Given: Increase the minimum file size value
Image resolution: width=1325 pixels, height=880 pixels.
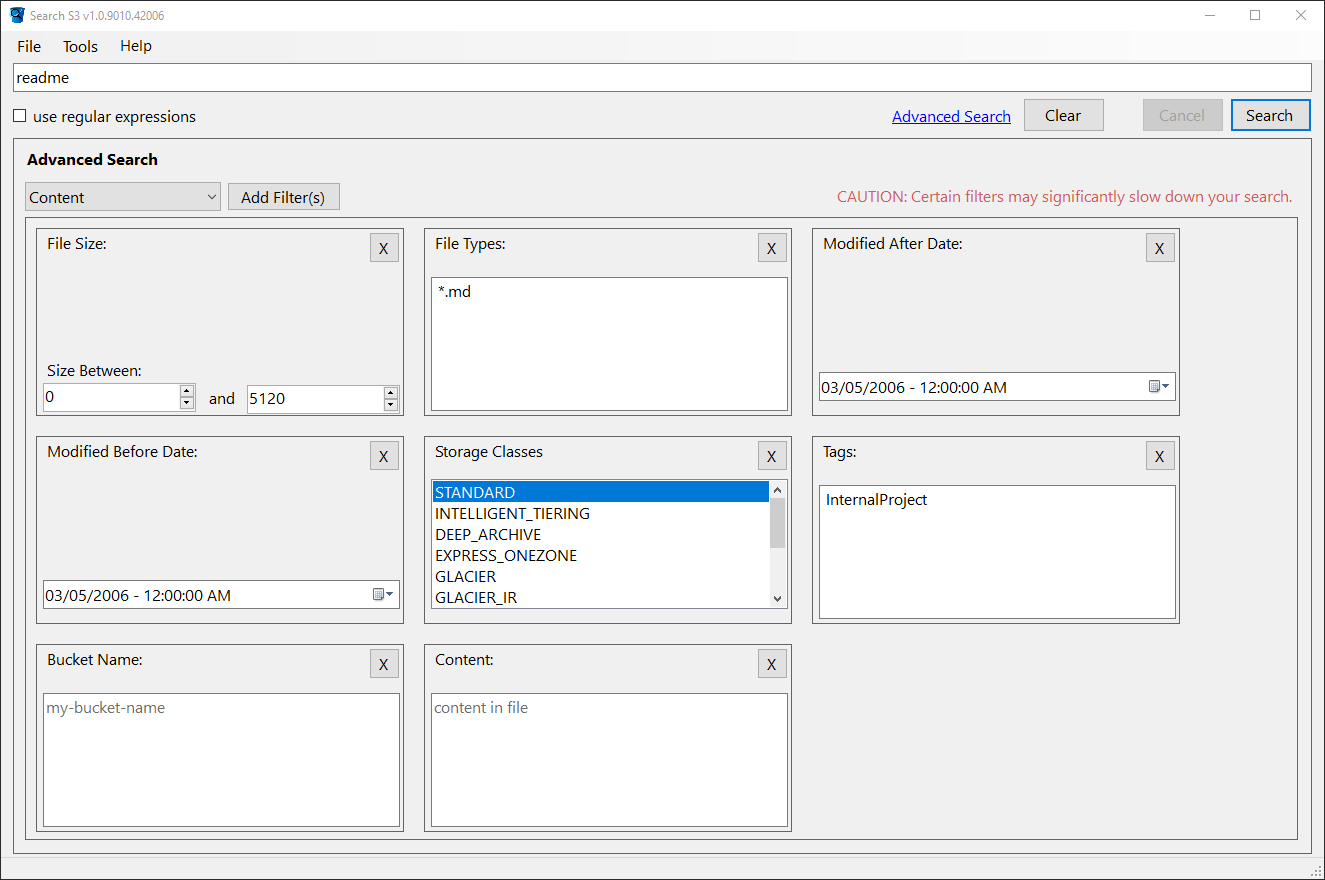Looking at the screenshot, I should (187, 392).
